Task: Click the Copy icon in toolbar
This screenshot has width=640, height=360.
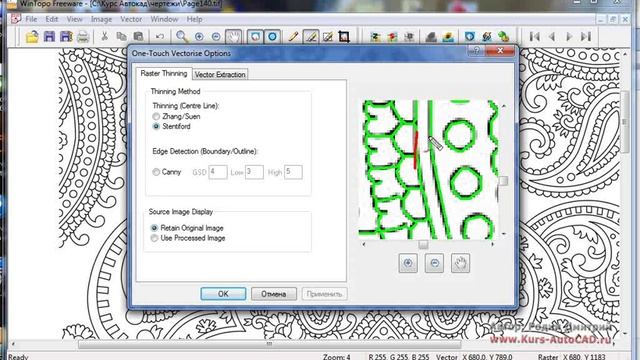Action: 121,36
